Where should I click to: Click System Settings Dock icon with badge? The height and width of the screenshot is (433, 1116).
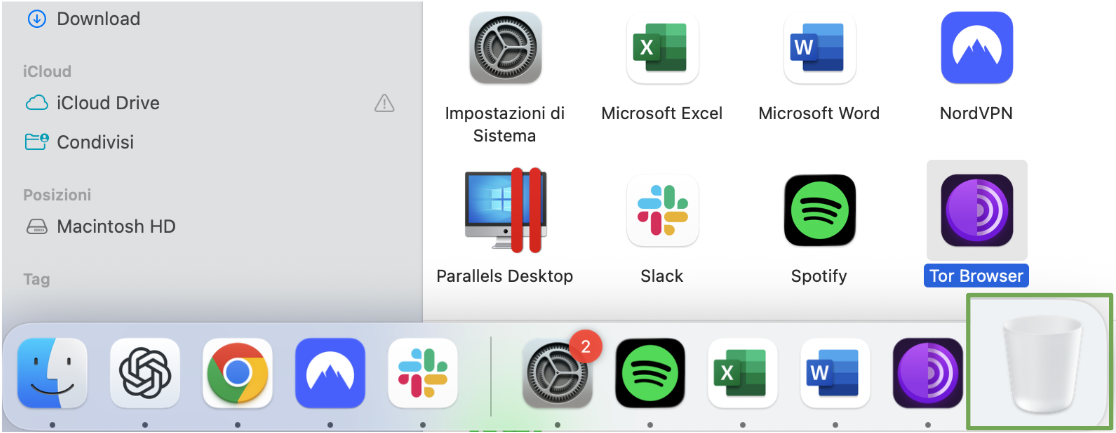tap(558, 374)
